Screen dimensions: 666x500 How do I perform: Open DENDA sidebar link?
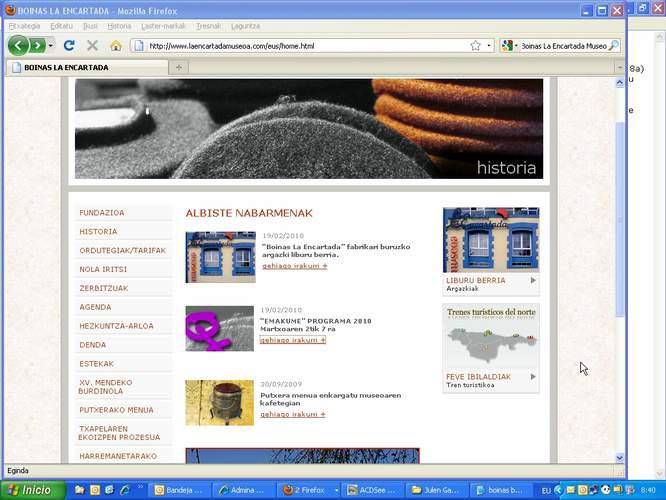[93, 345]
